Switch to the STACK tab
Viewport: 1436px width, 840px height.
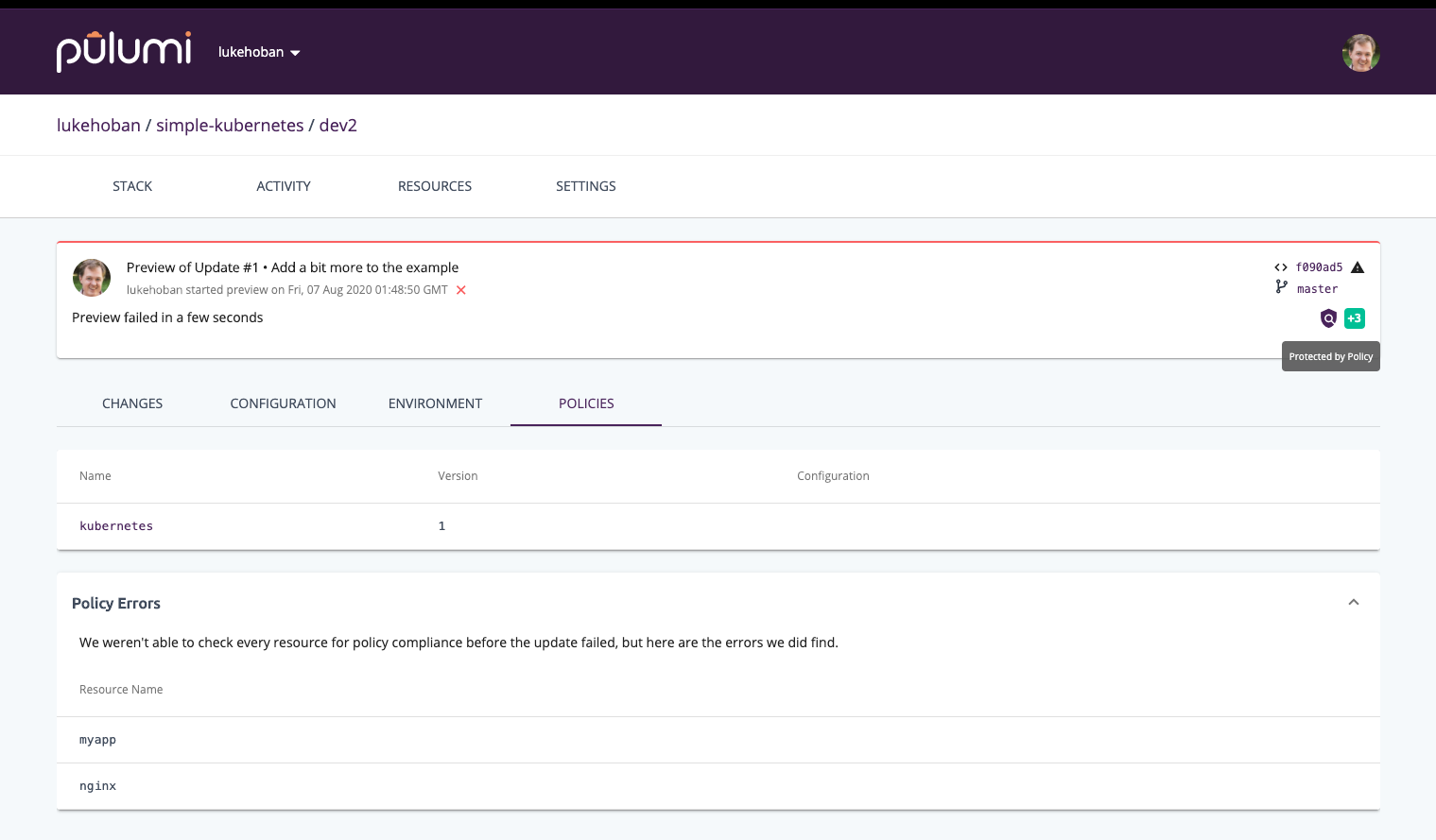coord(132,186)
